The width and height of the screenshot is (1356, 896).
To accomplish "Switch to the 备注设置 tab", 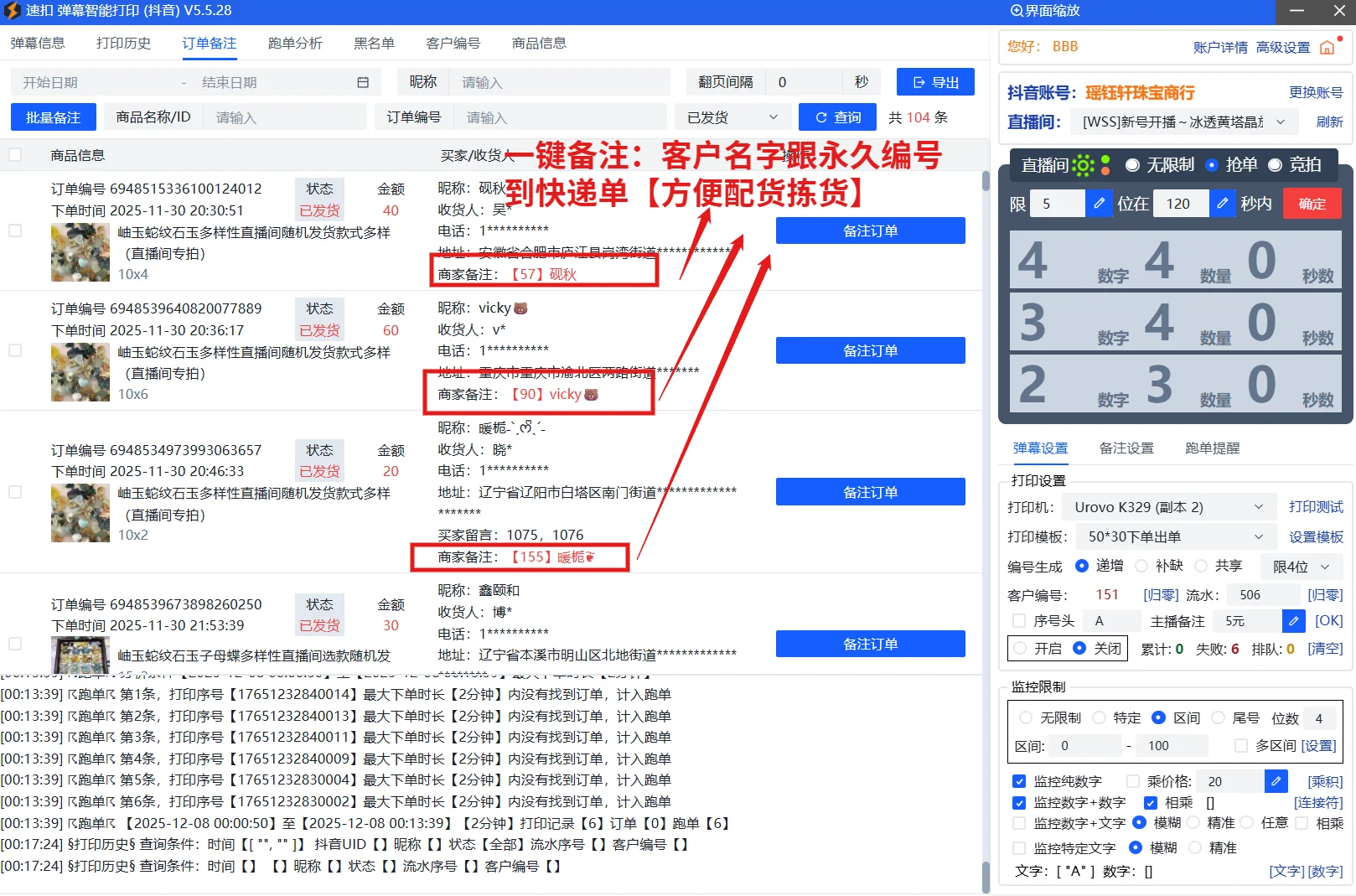I will (1126, 448).
